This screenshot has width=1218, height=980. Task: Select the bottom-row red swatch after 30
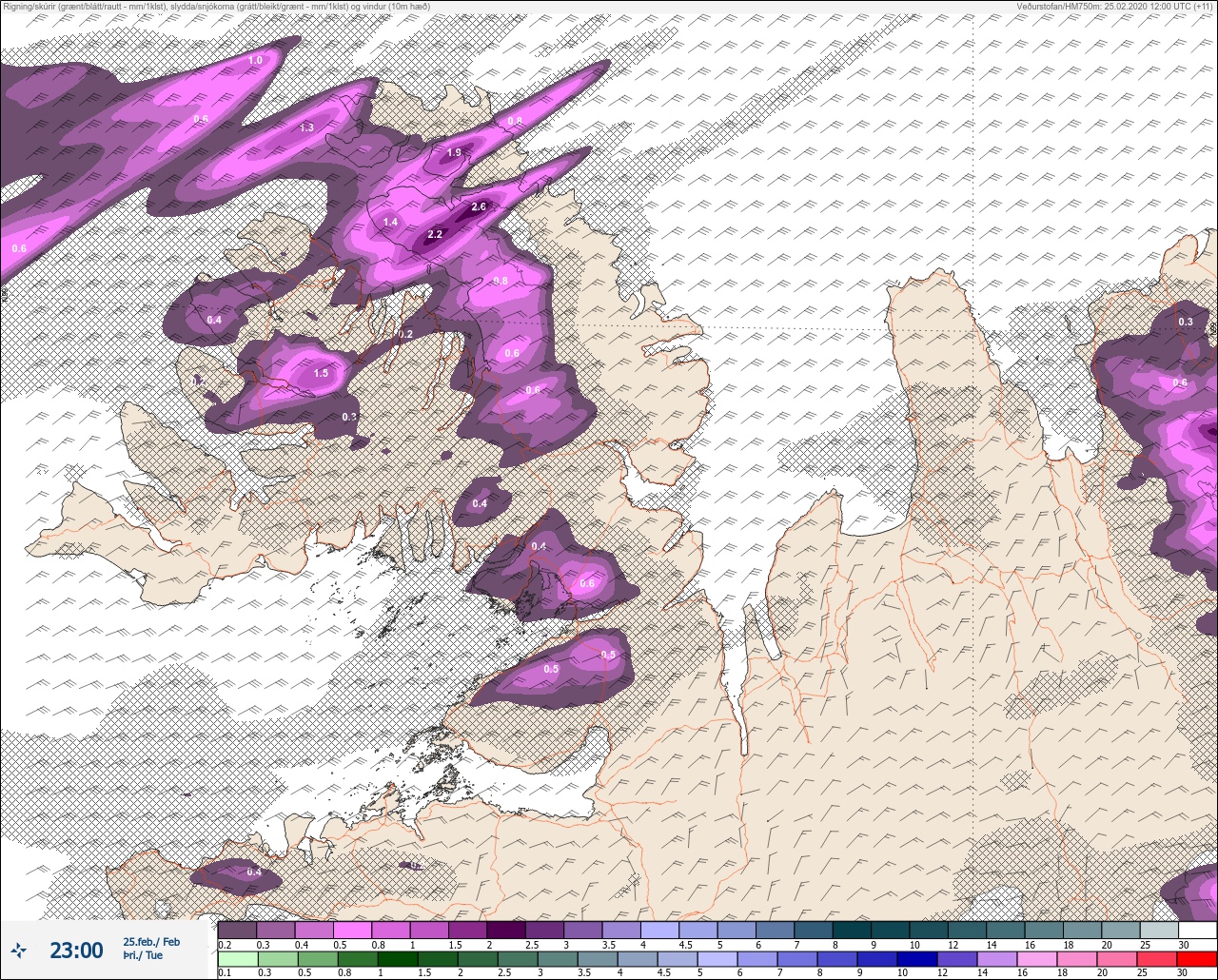click(x=1197, y=959)
